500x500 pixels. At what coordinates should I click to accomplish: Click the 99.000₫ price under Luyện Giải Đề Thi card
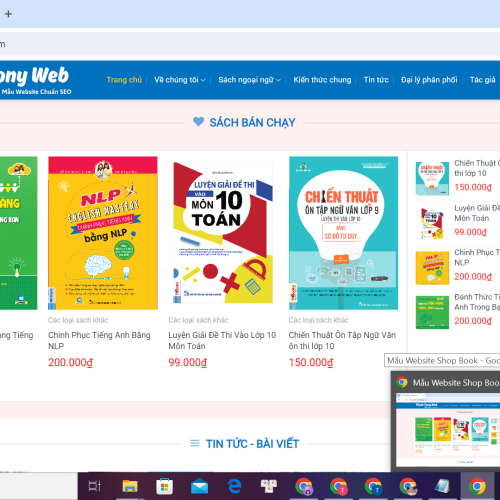click(x=188, y=362)
